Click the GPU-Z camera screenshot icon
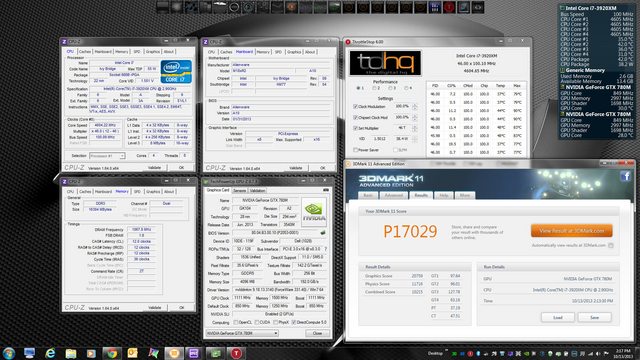 click(326, 190)
